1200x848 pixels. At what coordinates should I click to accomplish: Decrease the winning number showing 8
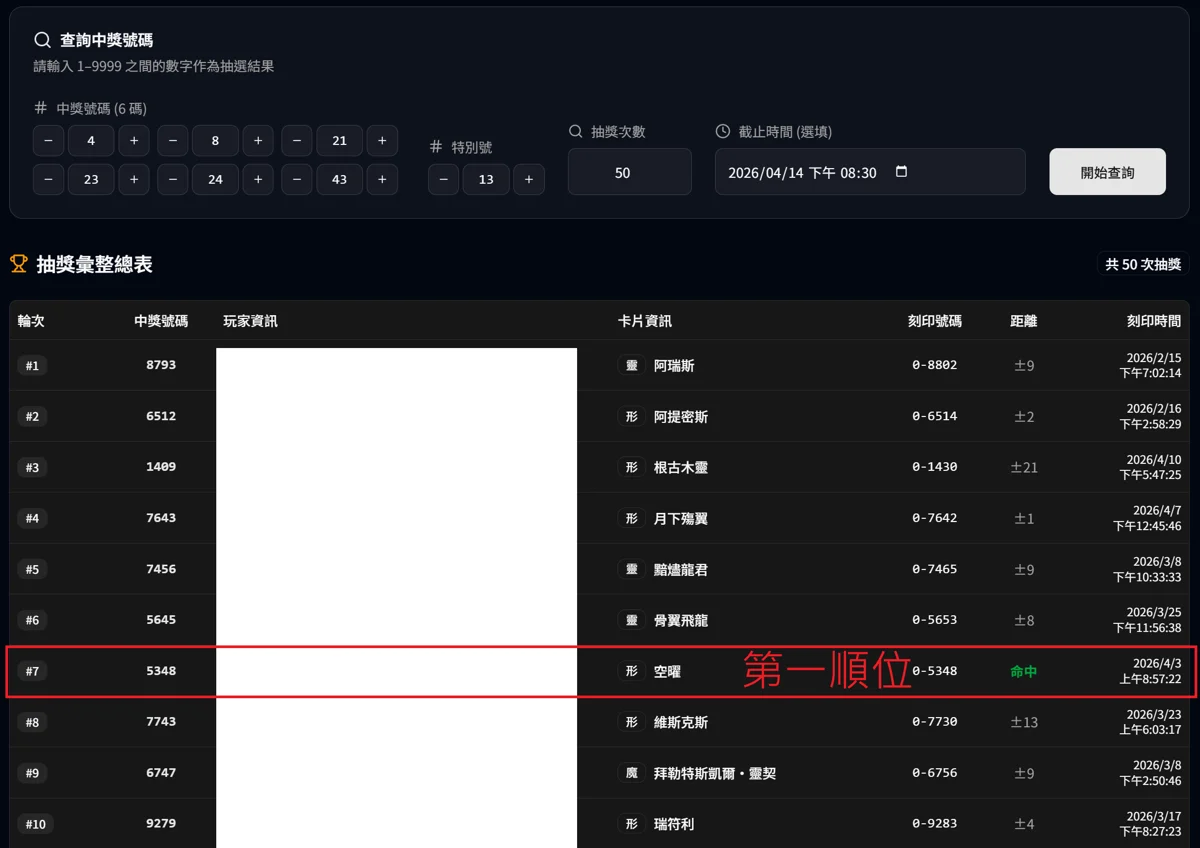pyautogui.click(x=172, y=141)
